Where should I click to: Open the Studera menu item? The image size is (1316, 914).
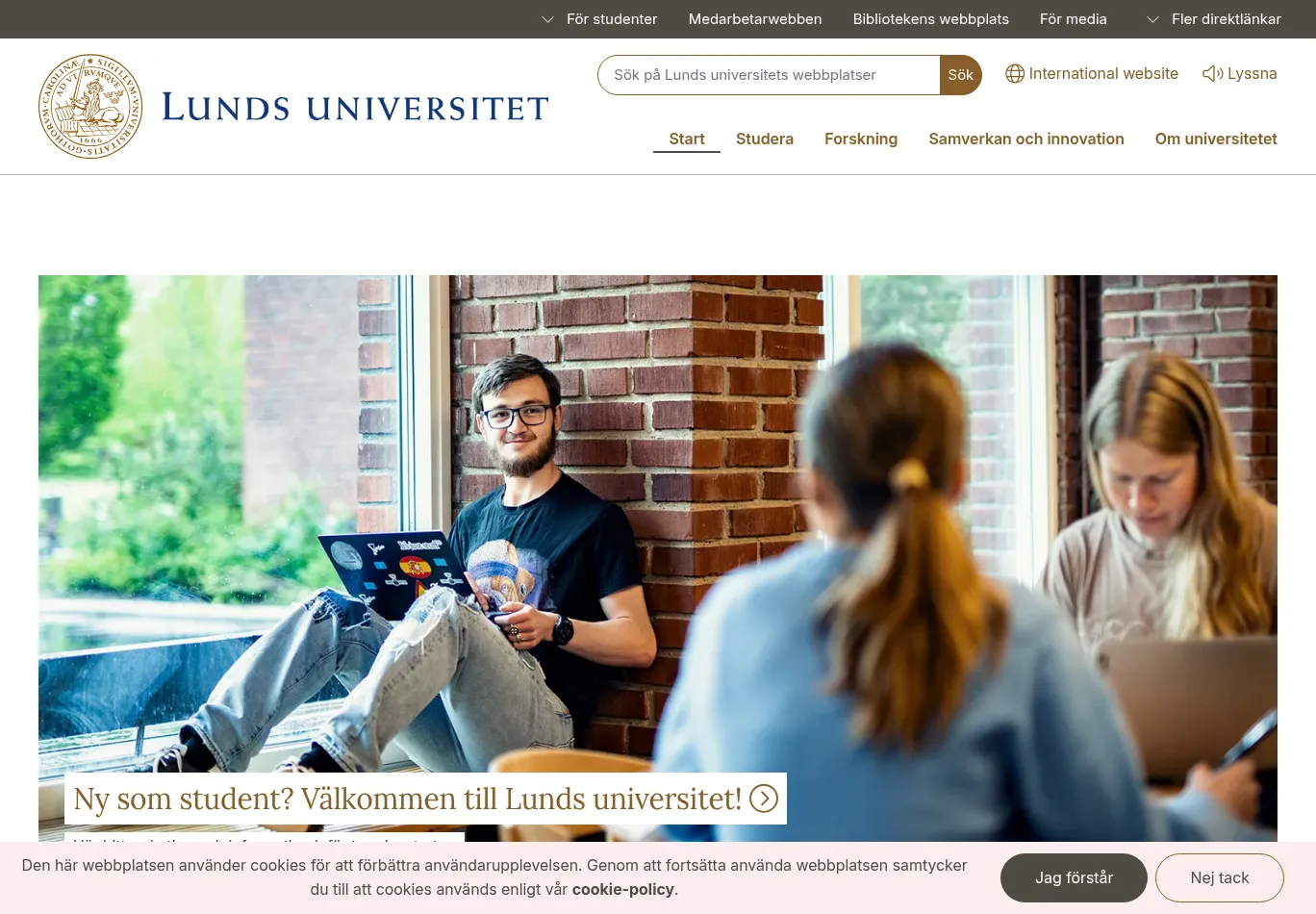(765, 139)
